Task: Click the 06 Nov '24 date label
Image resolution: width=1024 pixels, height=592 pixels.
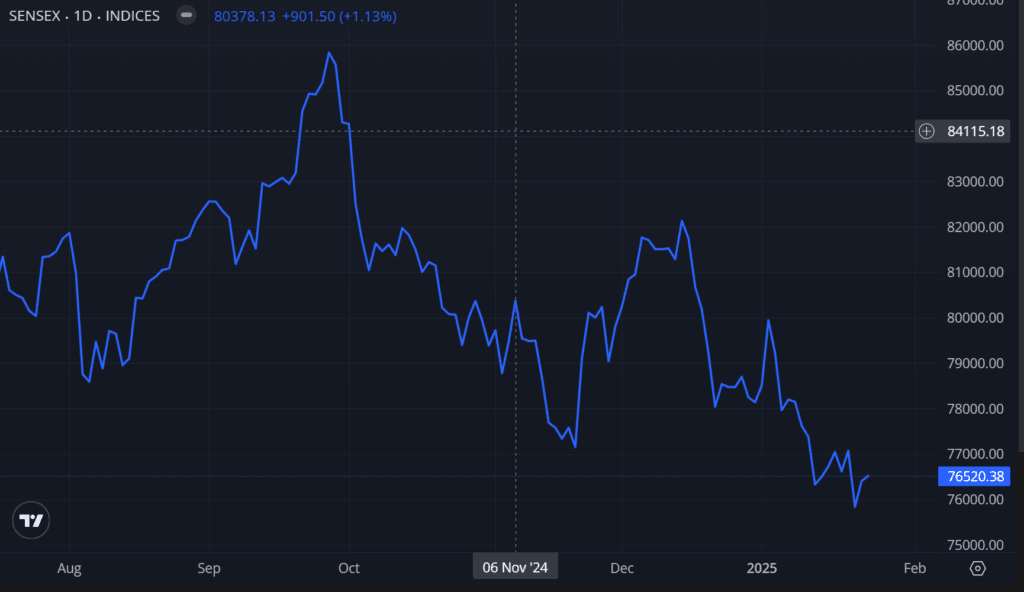Action: [x=515, y=567]
